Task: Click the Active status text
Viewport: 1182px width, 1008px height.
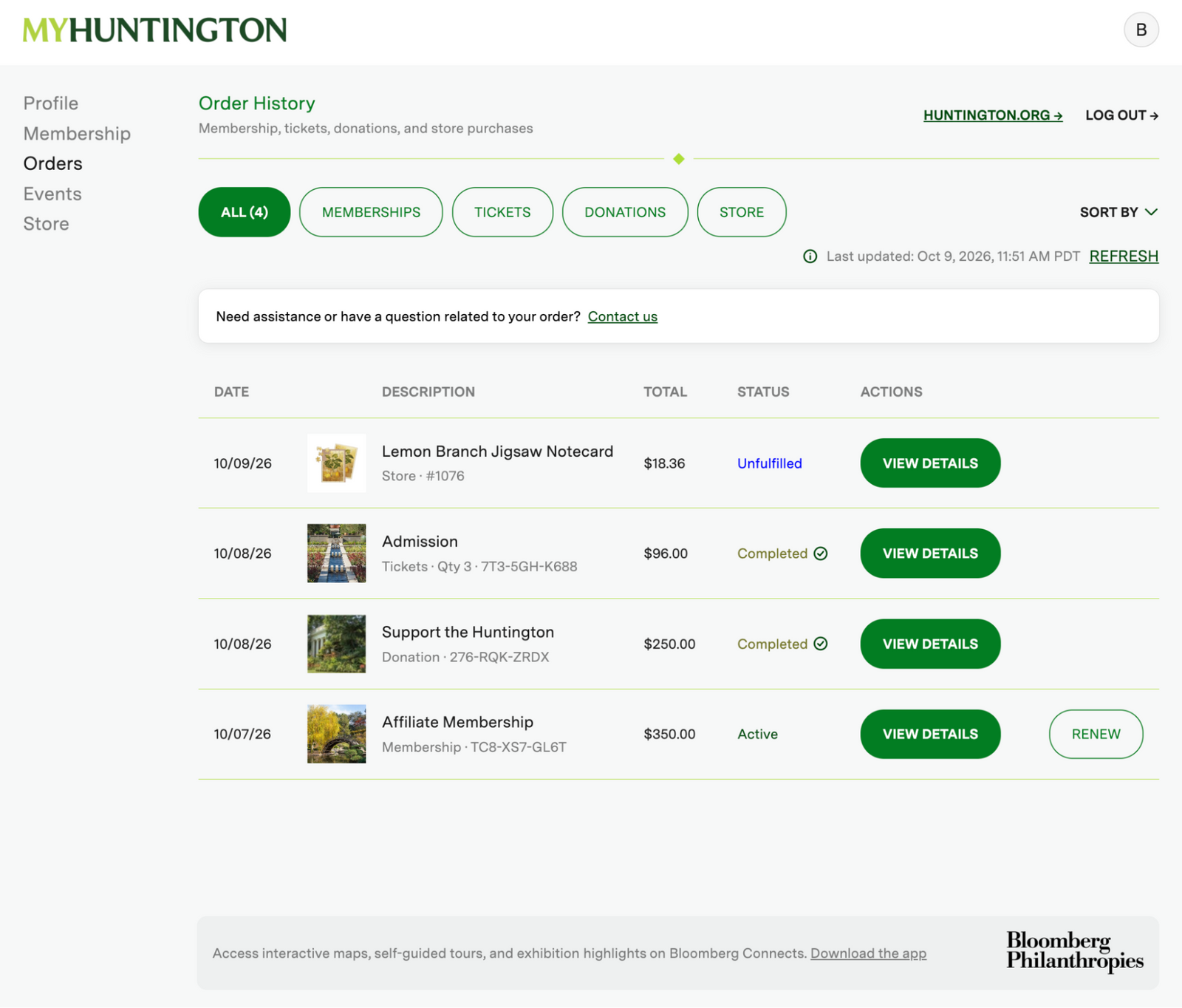Action: tap(757, 734)
